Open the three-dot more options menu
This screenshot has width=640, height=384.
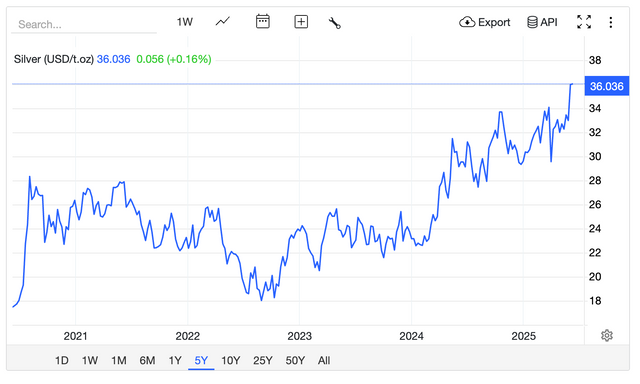tap(611, 22)
